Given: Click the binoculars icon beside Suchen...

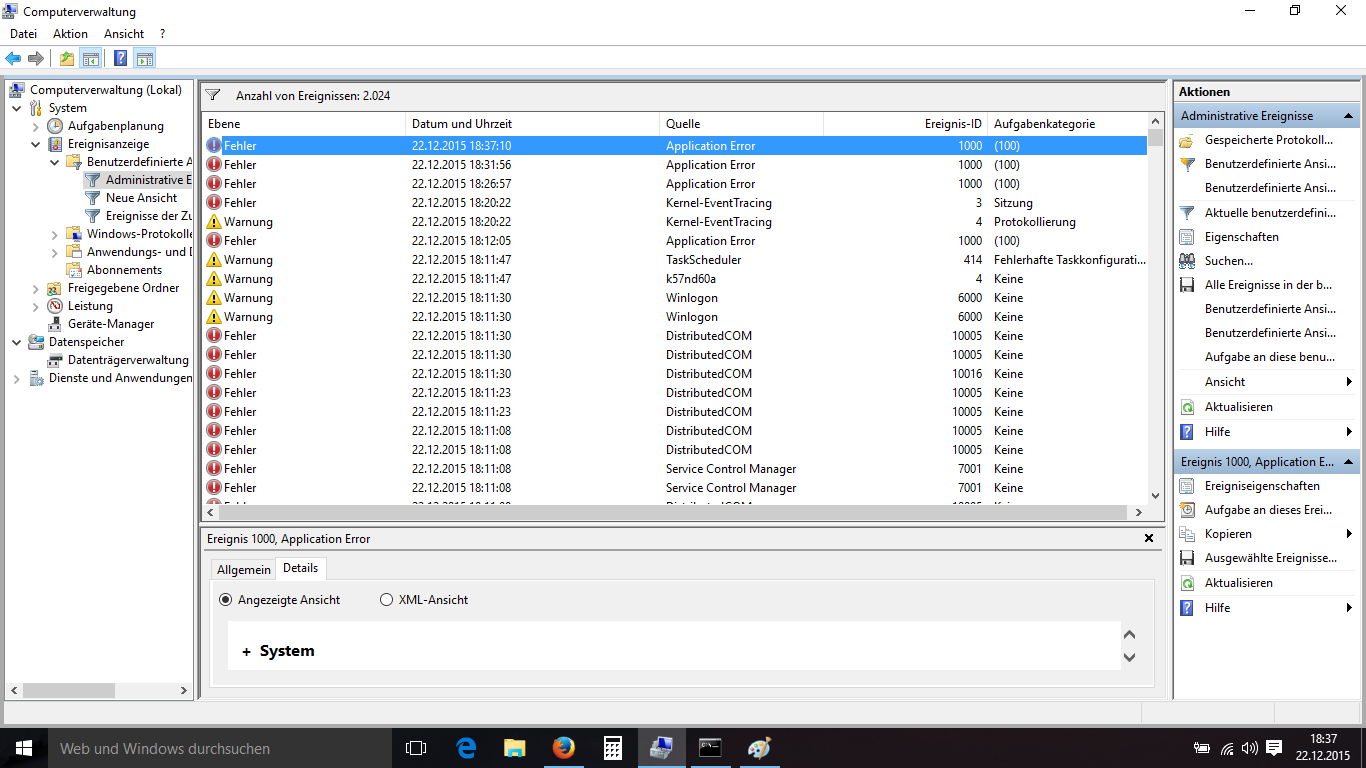Looking at the screenshot, I should 1187,261.
